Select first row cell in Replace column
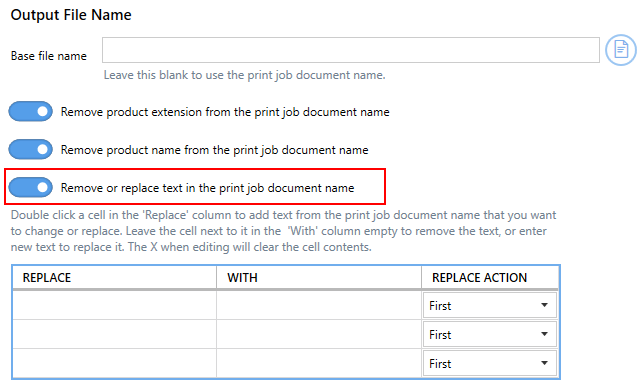The width and height of the screenshot is (644, 390). 115,305
